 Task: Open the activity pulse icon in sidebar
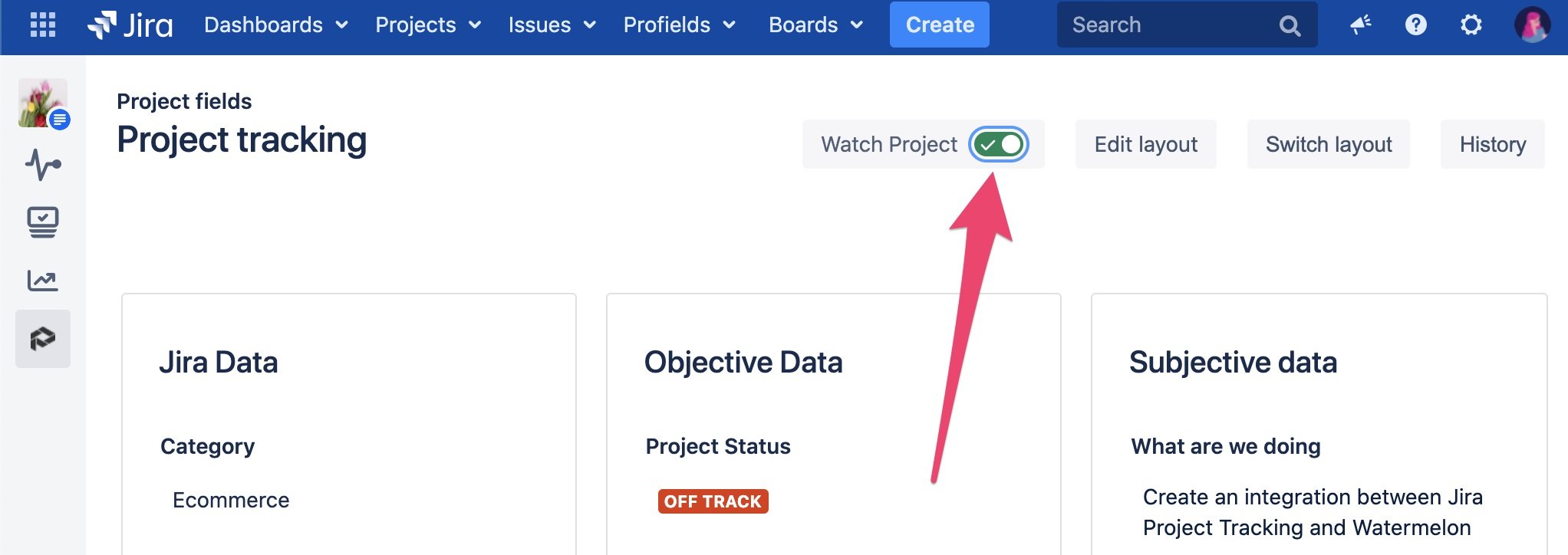coord(44,163)
